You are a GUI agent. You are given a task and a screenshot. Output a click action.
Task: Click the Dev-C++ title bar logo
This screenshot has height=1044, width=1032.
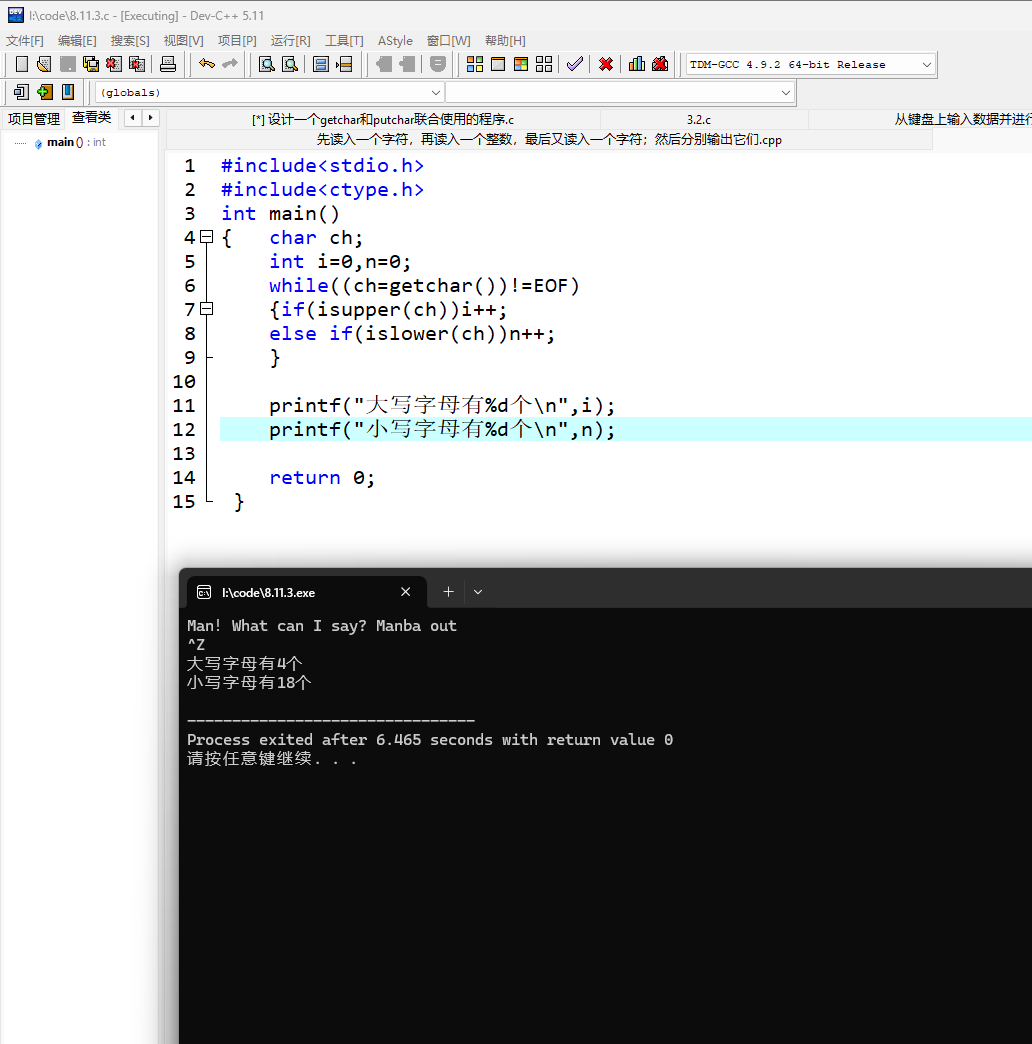(x=15, y=15)
